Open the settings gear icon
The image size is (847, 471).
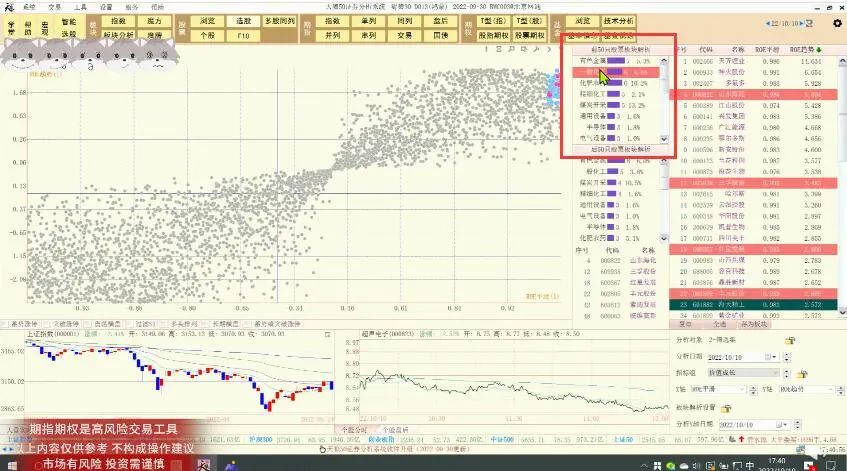point(837,23)
